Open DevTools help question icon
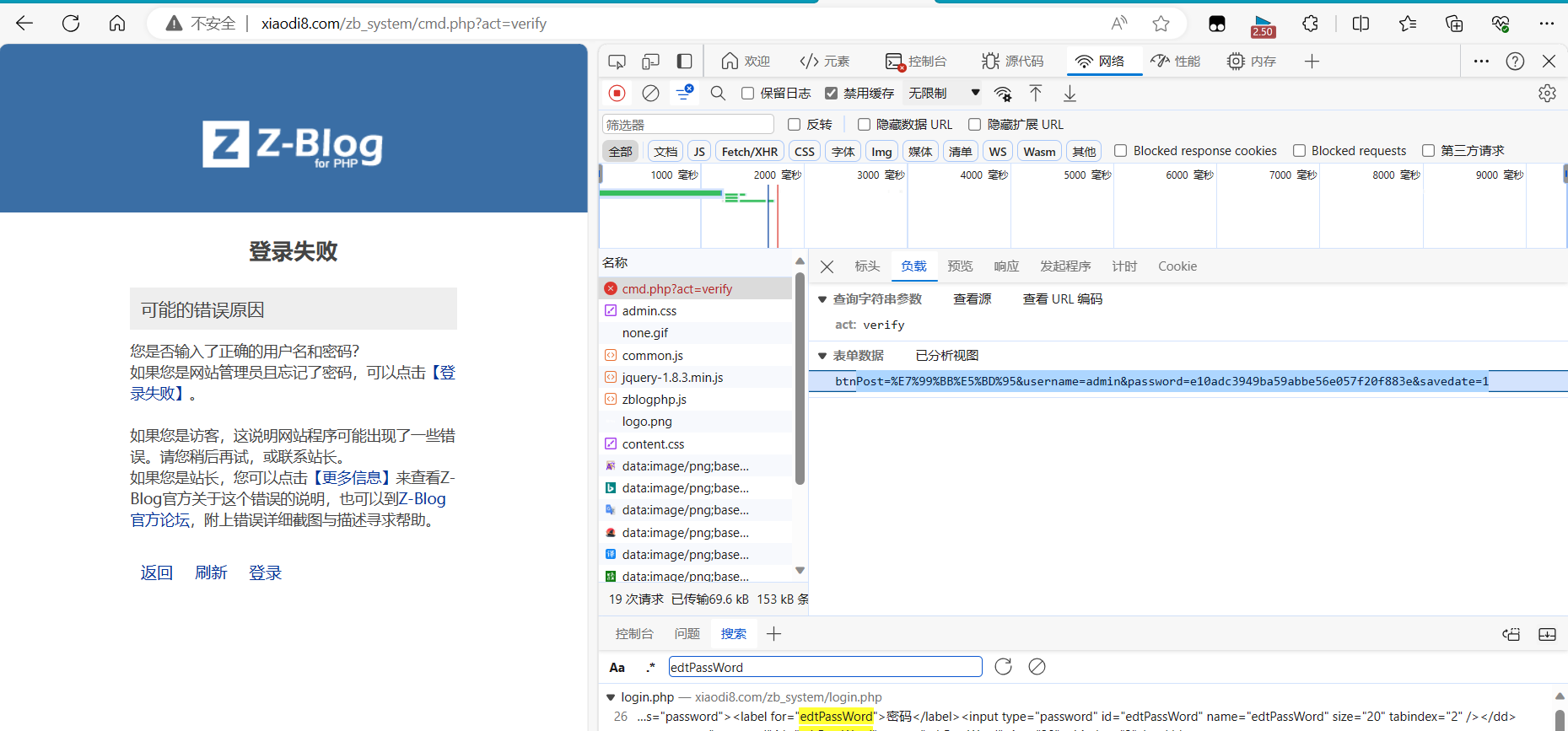This screenshot has width=1568, height=731. (1515, 62)
